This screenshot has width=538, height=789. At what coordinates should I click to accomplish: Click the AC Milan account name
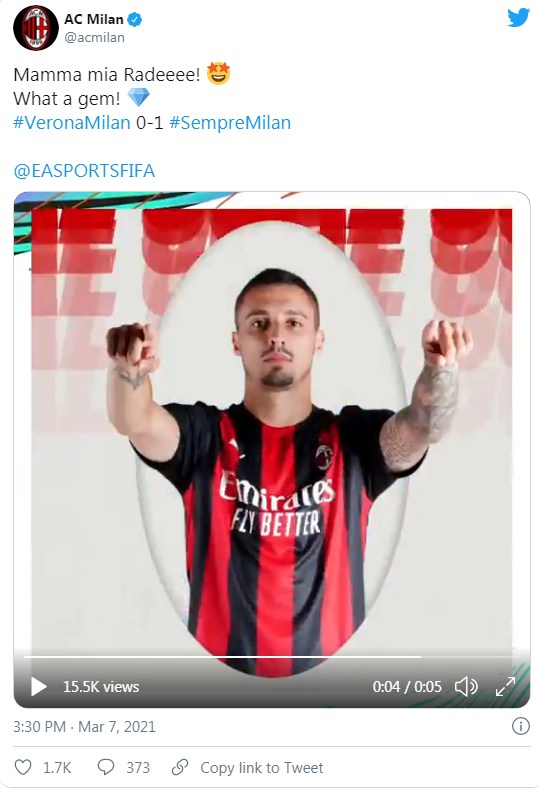pyautogui.click(x=94, y=19)
